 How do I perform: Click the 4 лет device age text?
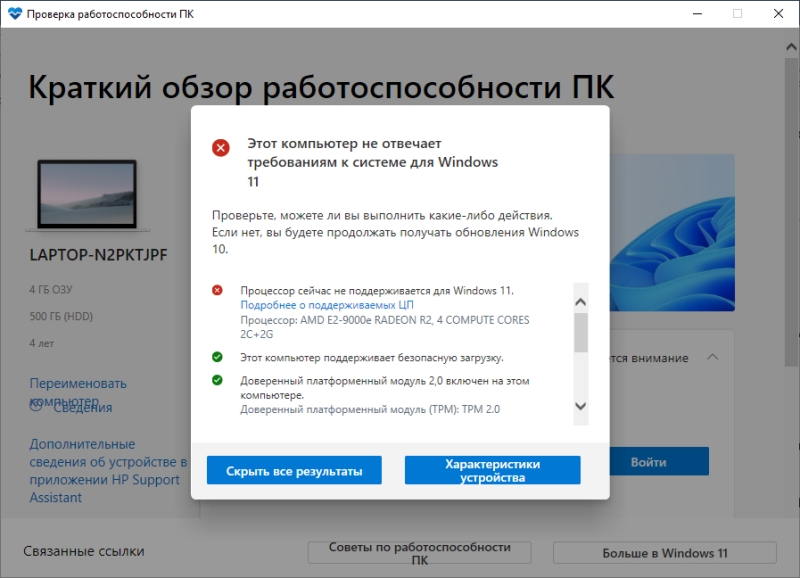click(x=41, y=343)
